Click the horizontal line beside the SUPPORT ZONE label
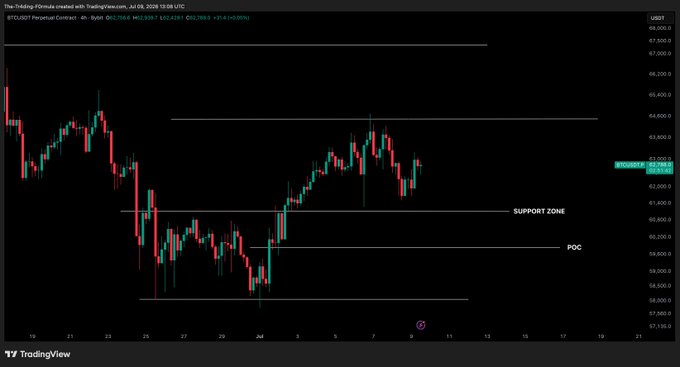 coord(314,211)
